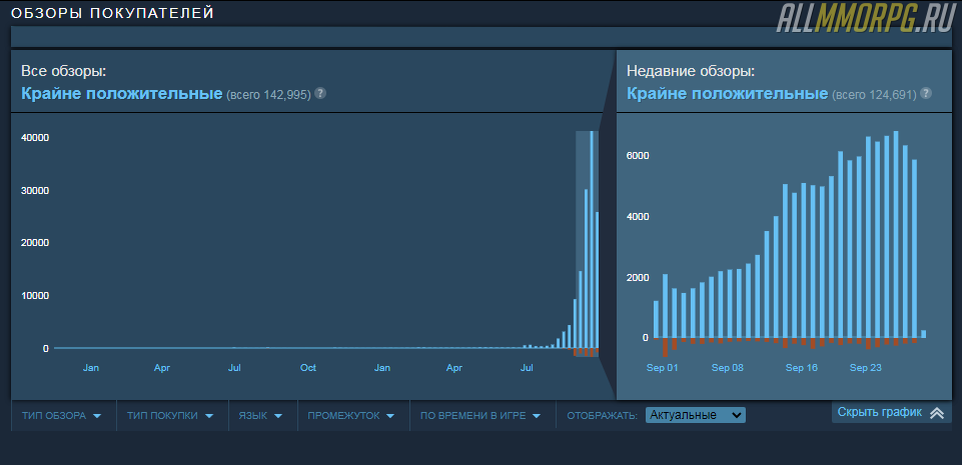The image size is (962, 465).
Task: Click the Oct label on overall chart
Action: (x=308, y=368)
